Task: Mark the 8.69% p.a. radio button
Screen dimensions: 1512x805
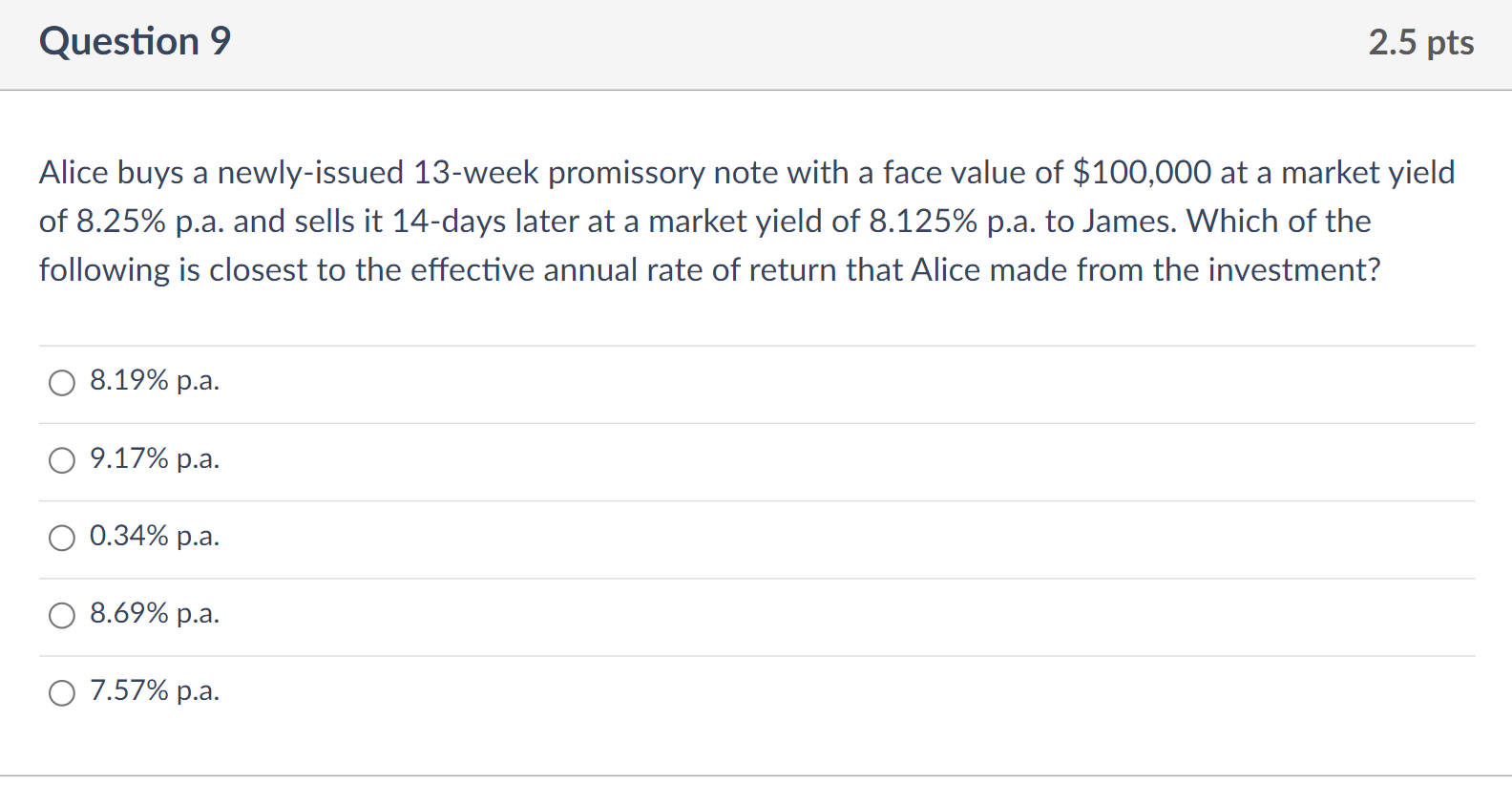Action: pos(62,615)
